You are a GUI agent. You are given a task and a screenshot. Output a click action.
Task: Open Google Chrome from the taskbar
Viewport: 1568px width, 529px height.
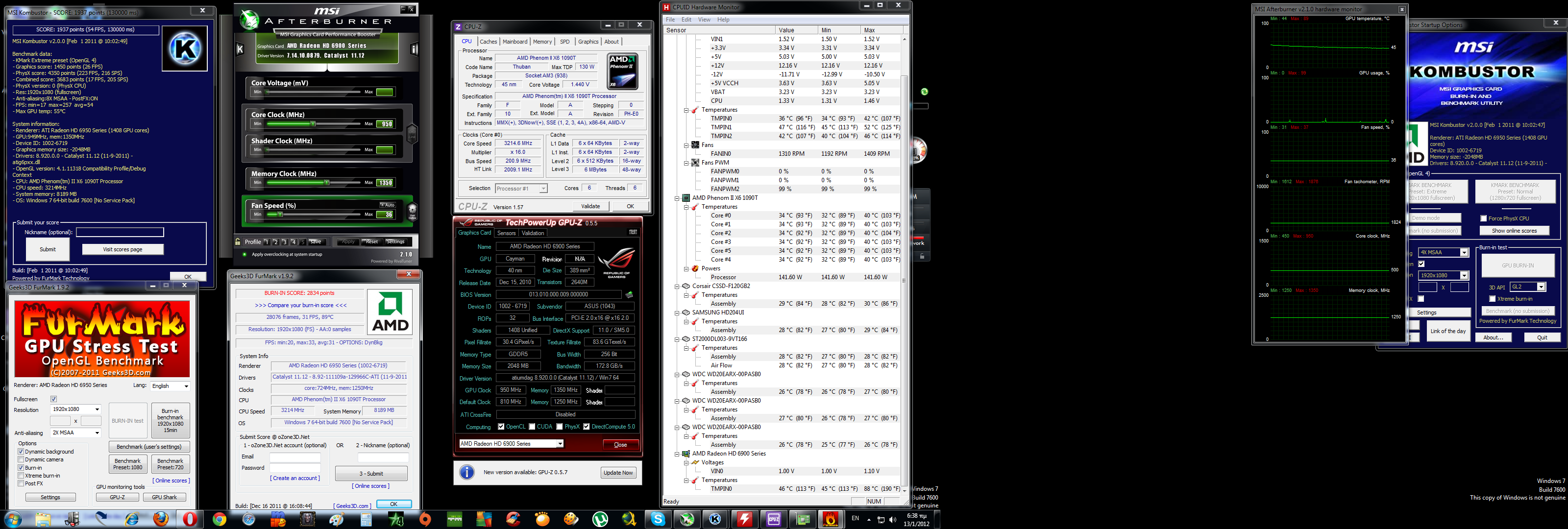coord(219,519)
